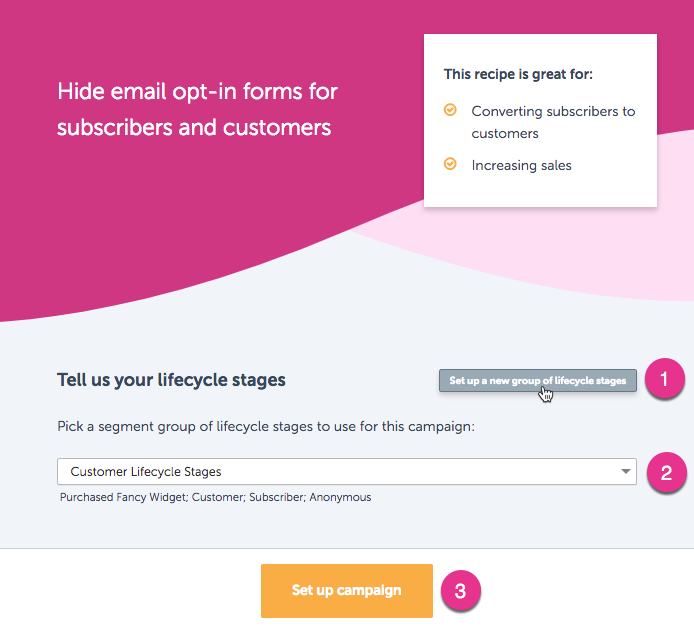Click the pink step 3 badge
The image size is (694, 629).
(x=460, y=590)
